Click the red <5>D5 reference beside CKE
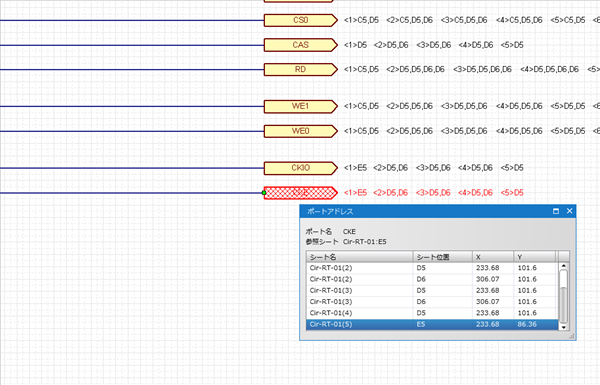The image size is (600, 385). (x=512, y=192)
